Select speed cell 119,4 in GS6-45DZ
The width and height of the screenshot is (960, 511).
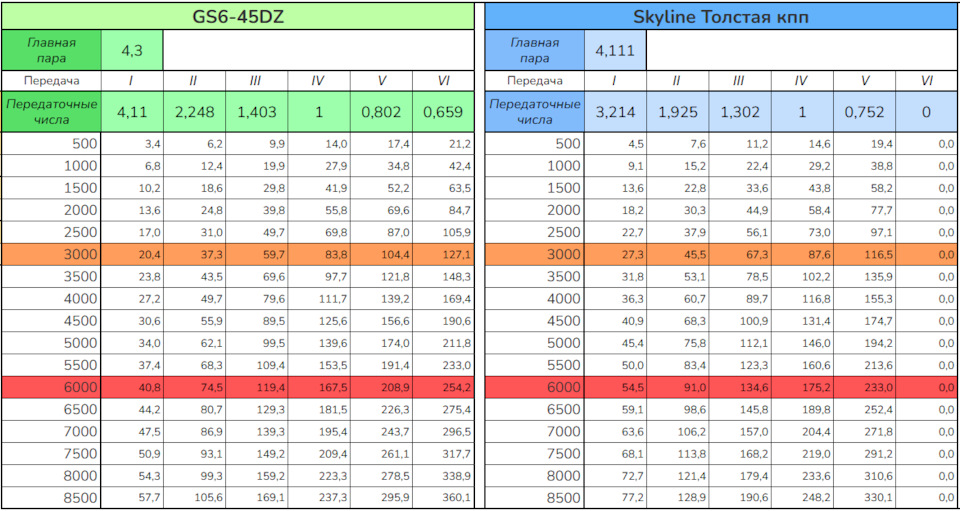point(257,387)
